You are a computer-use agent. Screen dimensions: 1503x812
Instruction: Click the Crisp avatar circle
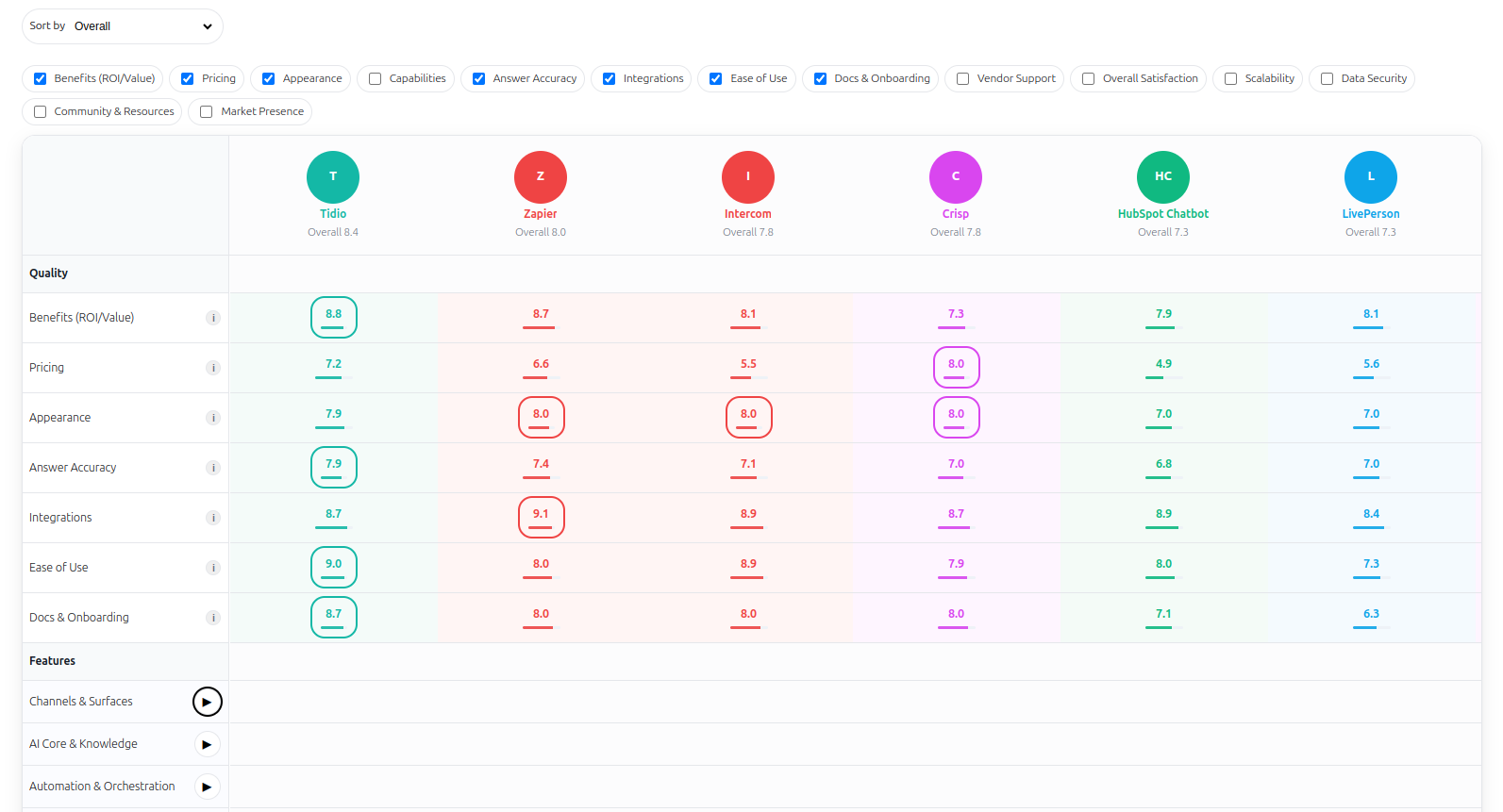click(956, 177)
